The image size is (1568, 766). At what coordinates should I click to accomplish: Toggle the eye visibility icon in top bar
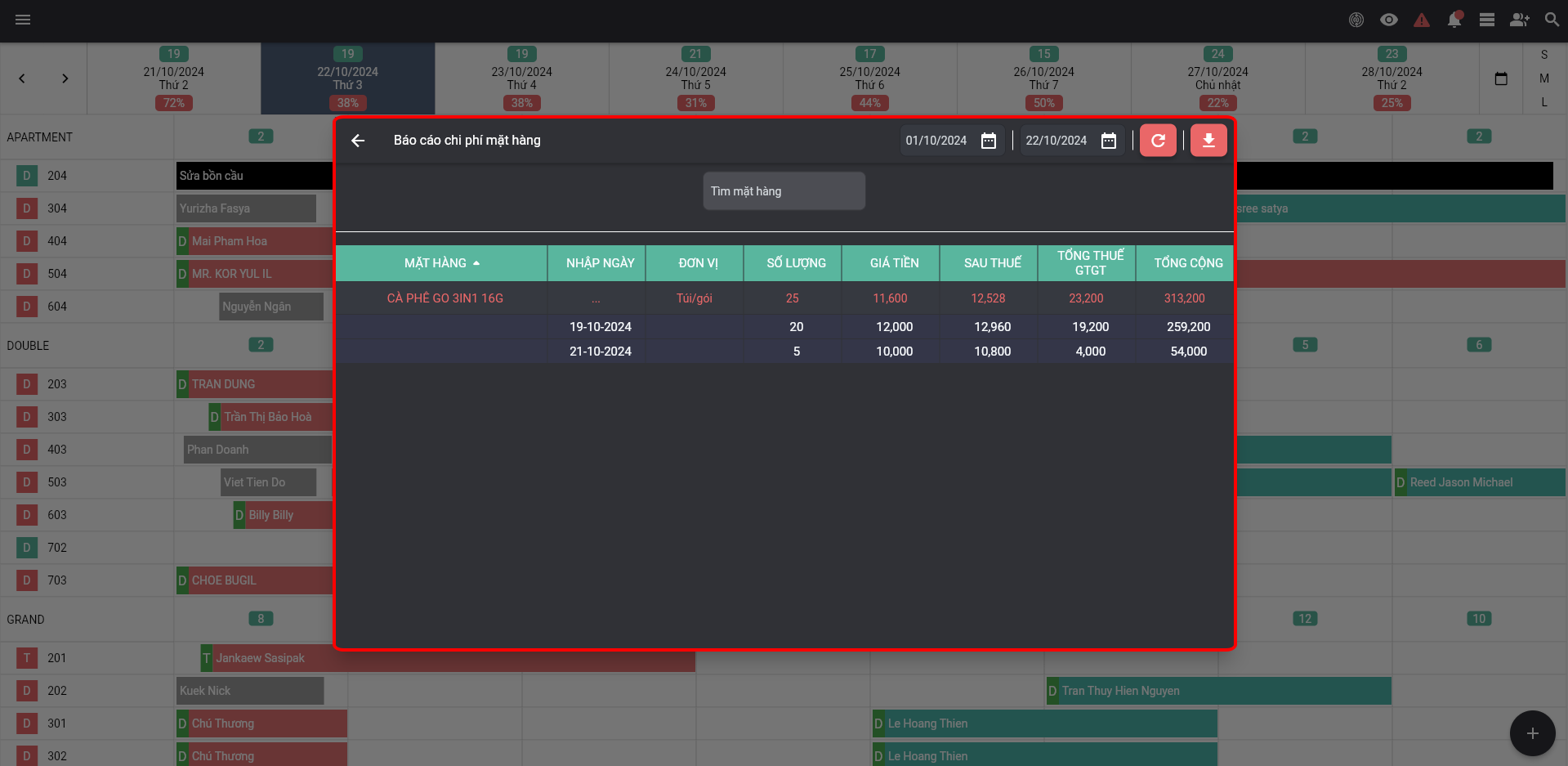point(1389,20)
